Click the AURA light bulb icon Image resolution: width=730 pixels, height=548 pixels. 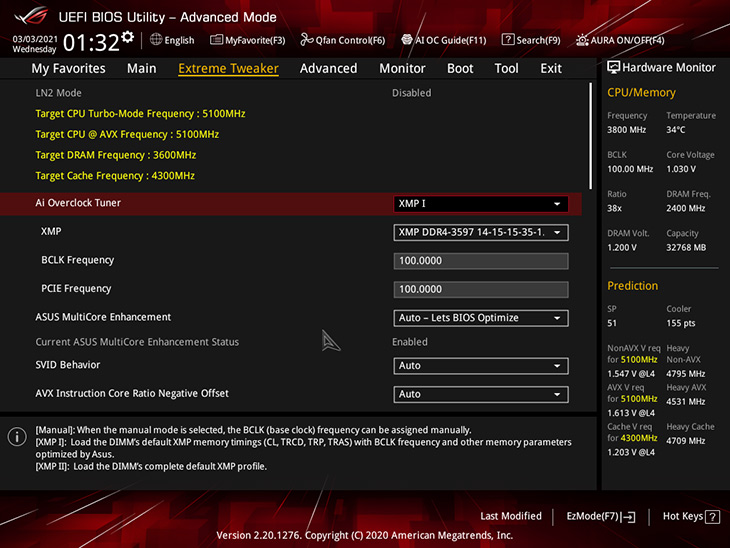[582, 40]
